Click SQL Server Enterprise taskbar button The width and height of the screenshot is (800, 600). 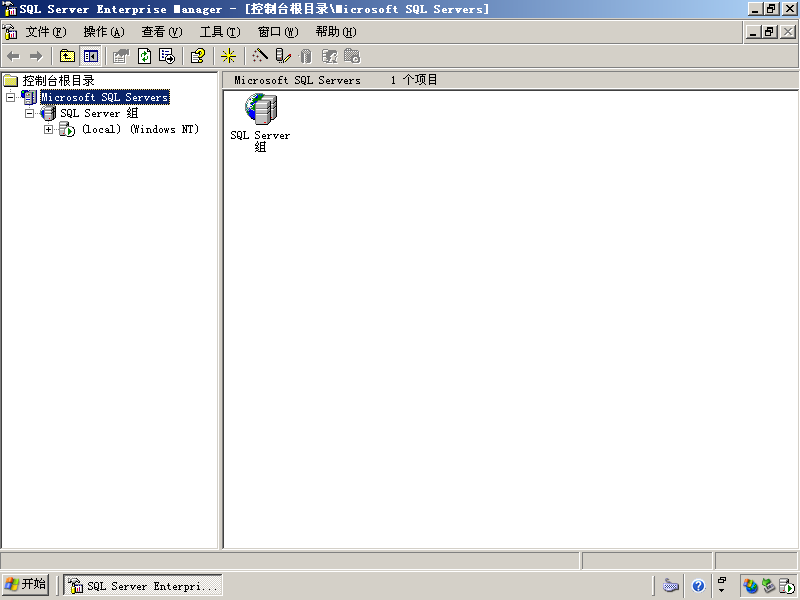[143, 586]
